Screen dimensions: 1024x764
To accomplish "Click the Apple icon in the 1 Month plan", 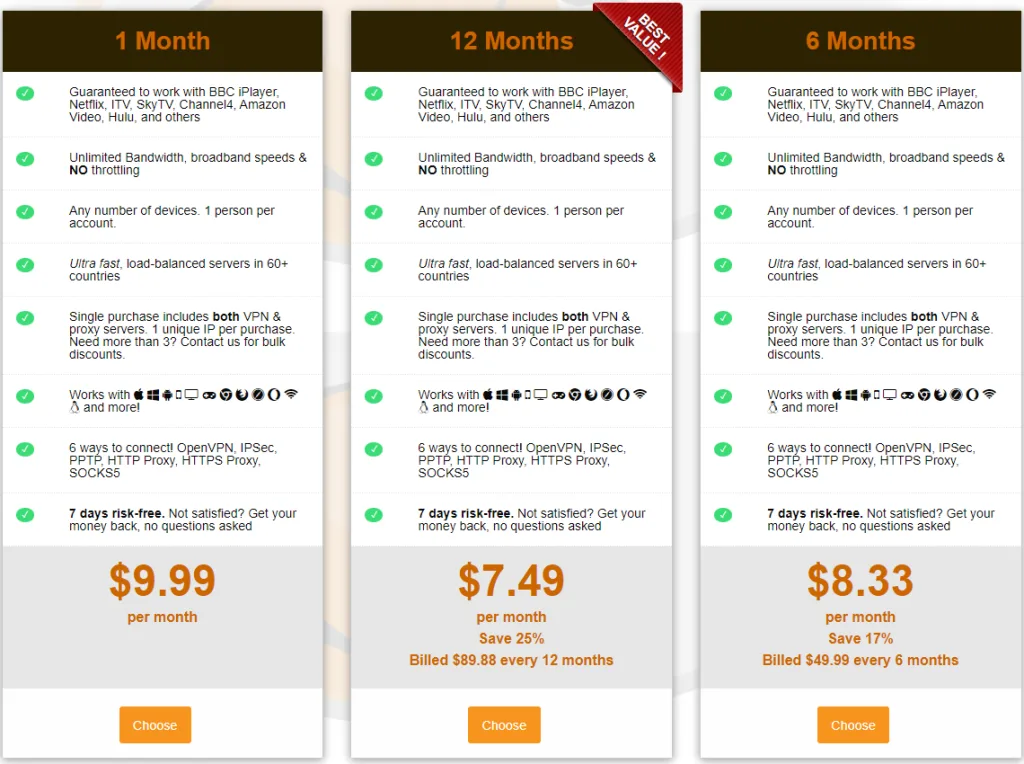I will click(138, 395).
